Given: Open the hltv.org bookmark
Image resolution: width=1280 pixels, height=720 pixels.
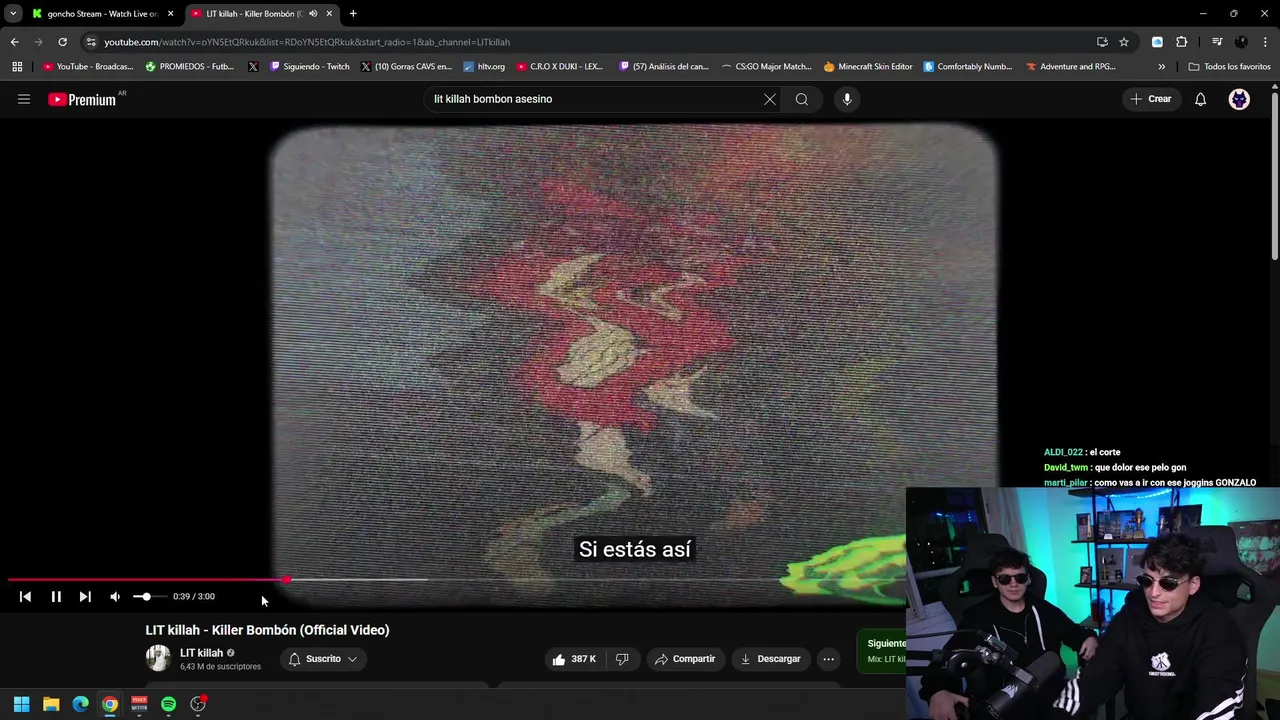Looking at the screenshot, I should (484, 67).
